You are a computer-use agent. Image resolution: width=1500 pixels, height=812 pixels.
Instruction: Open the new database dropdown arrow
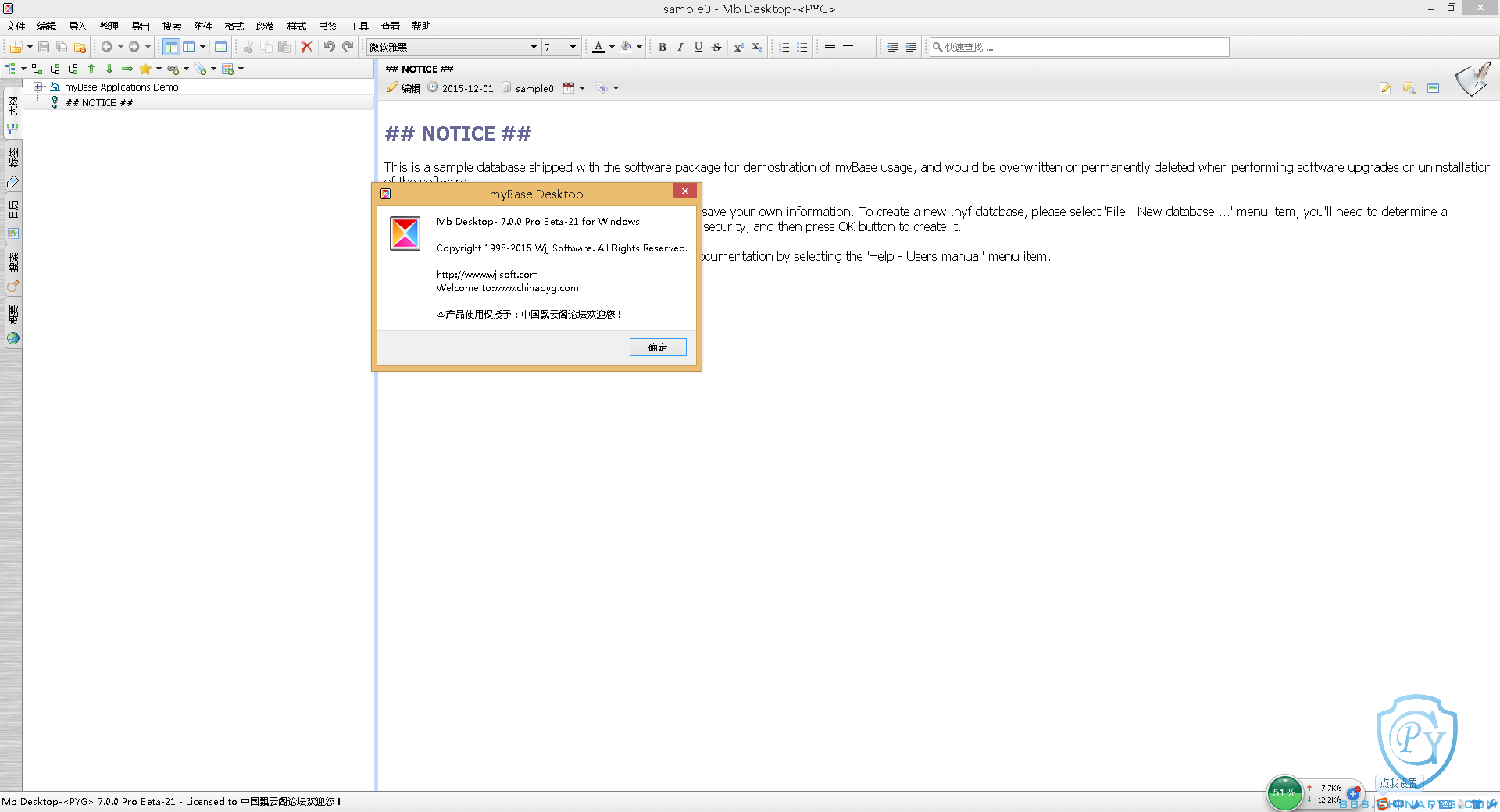point(30,47)
